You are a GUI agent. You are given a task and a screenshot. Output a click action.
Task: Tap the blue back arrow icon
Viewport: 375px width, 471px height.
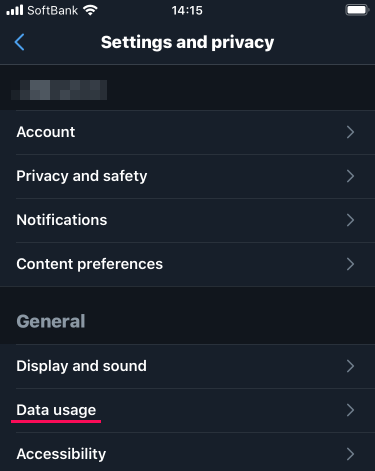[x=19, y=42]
